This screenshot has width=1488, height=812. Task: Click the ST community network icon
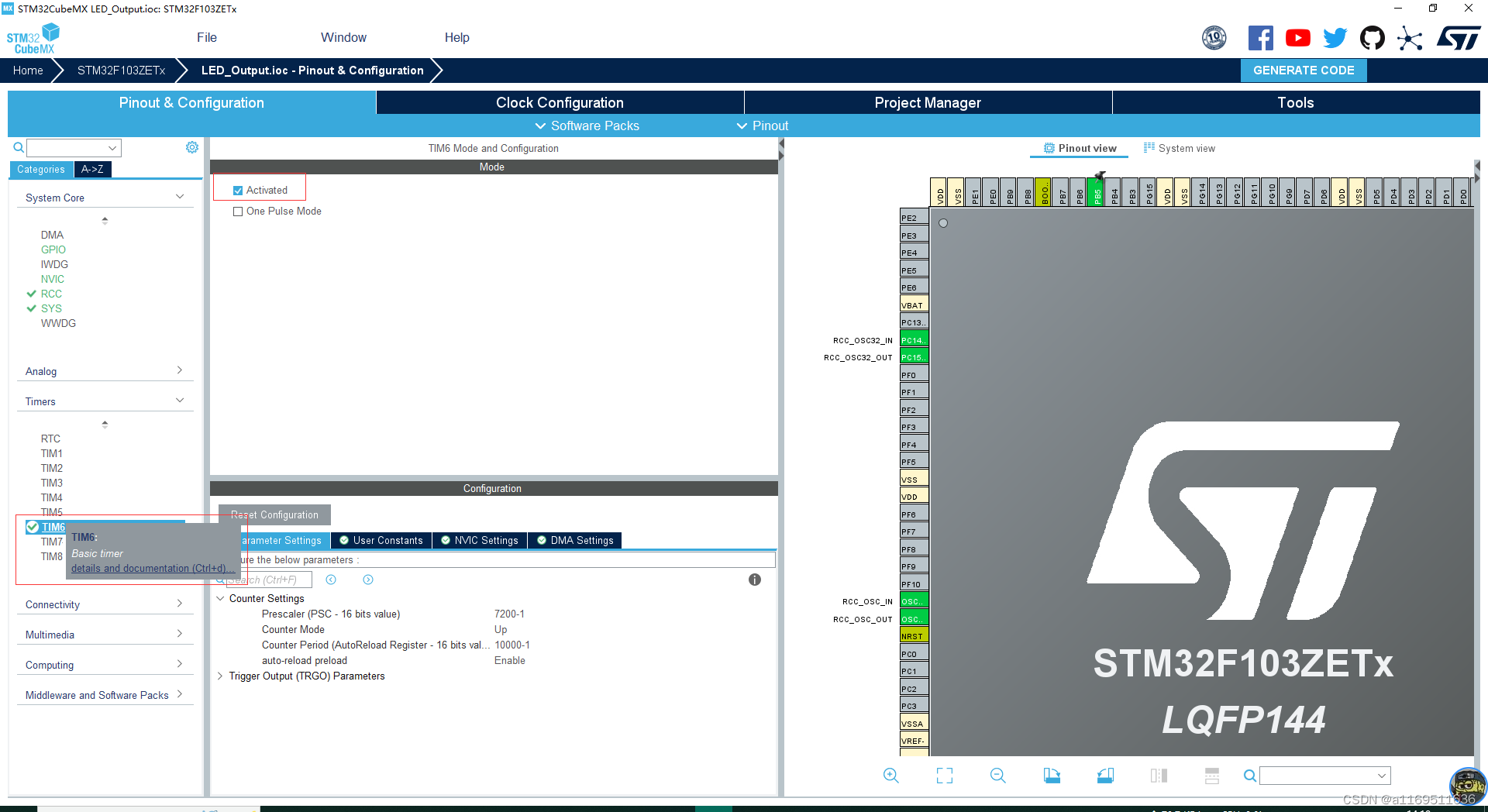pos(1409,38)
